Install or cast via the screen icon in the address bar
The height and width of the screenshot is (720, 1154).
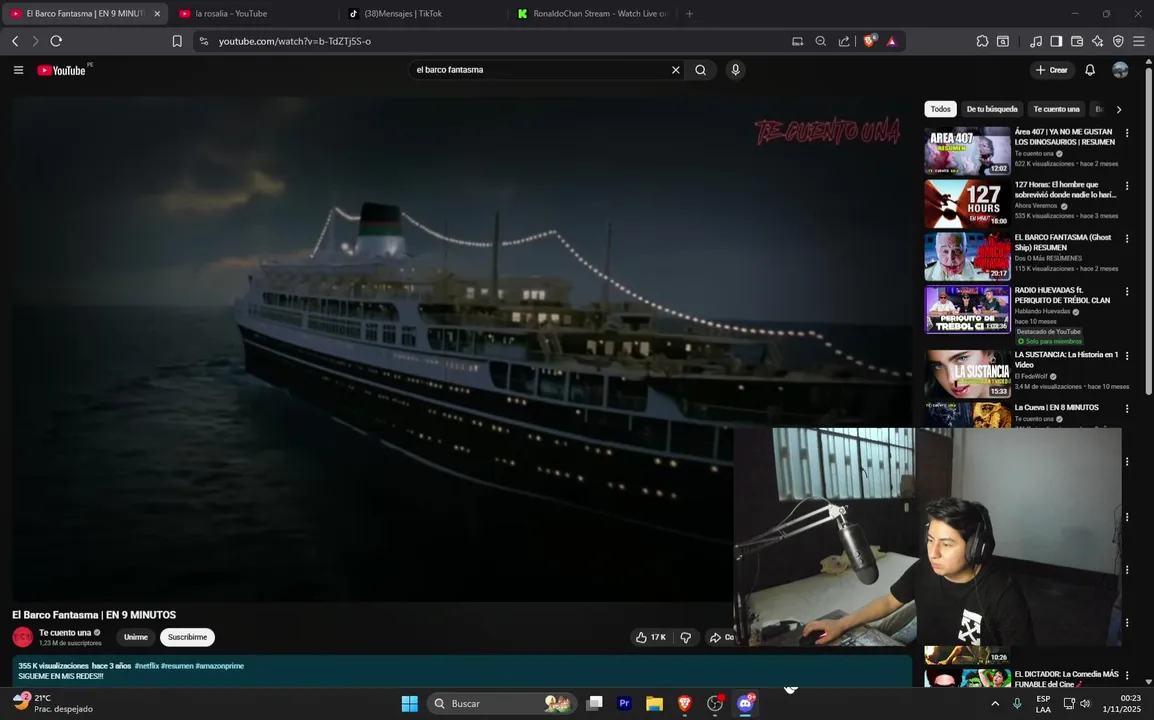[797, 41]
